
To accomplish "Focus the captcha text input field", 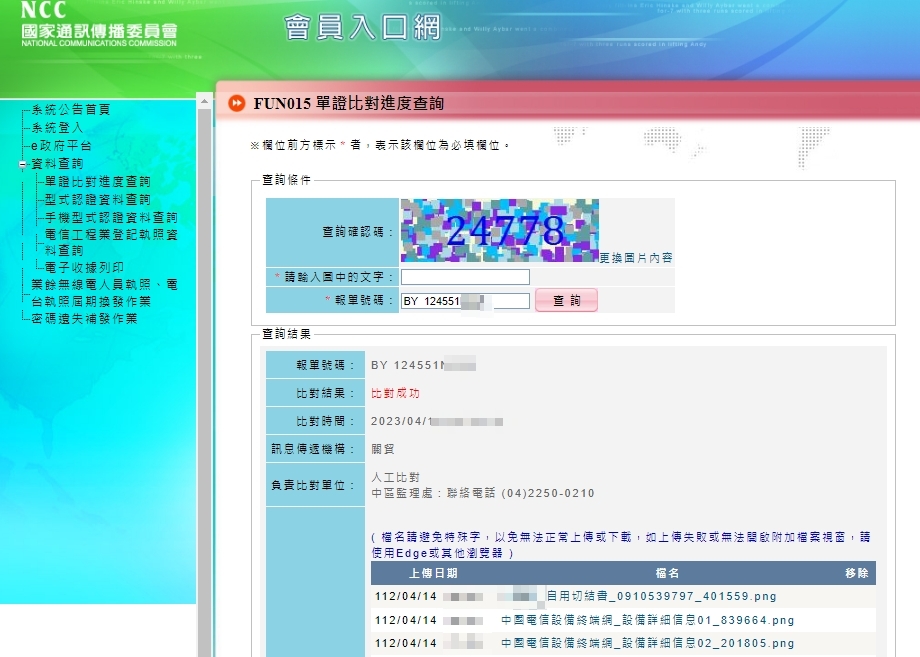I will [x=465, y=277].
